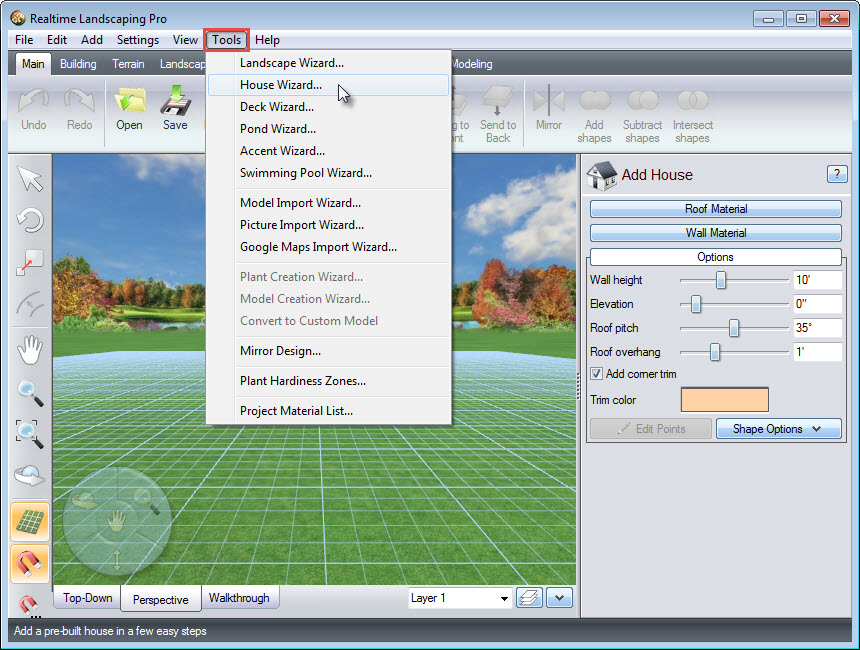Select the zoom-to-region tool
Screen dimensions: 860x650
pyautogui.click(x=30, y=433)
